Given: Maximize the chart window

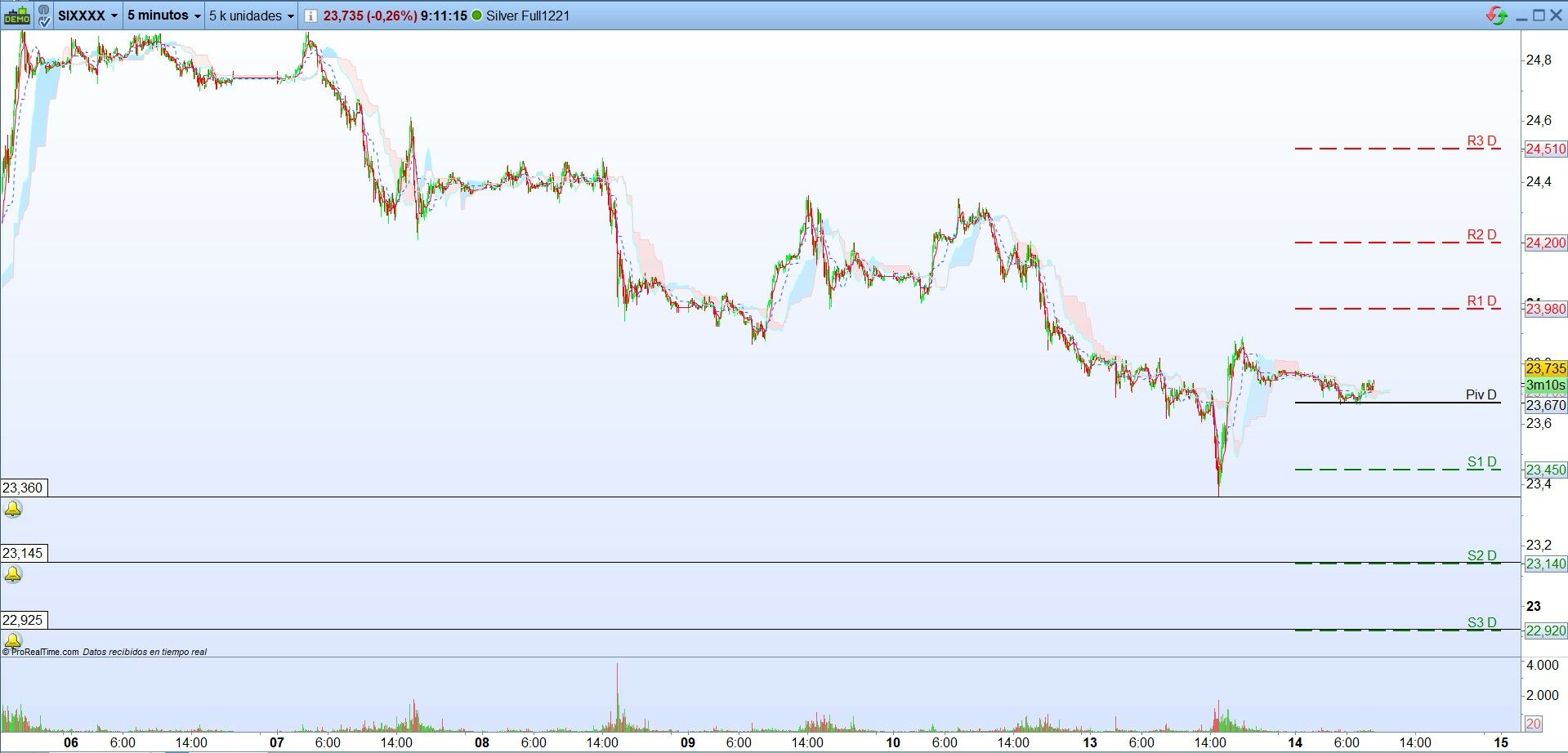Looking at the screenshot, I should pyautogui.click(x=1539, y=16).
